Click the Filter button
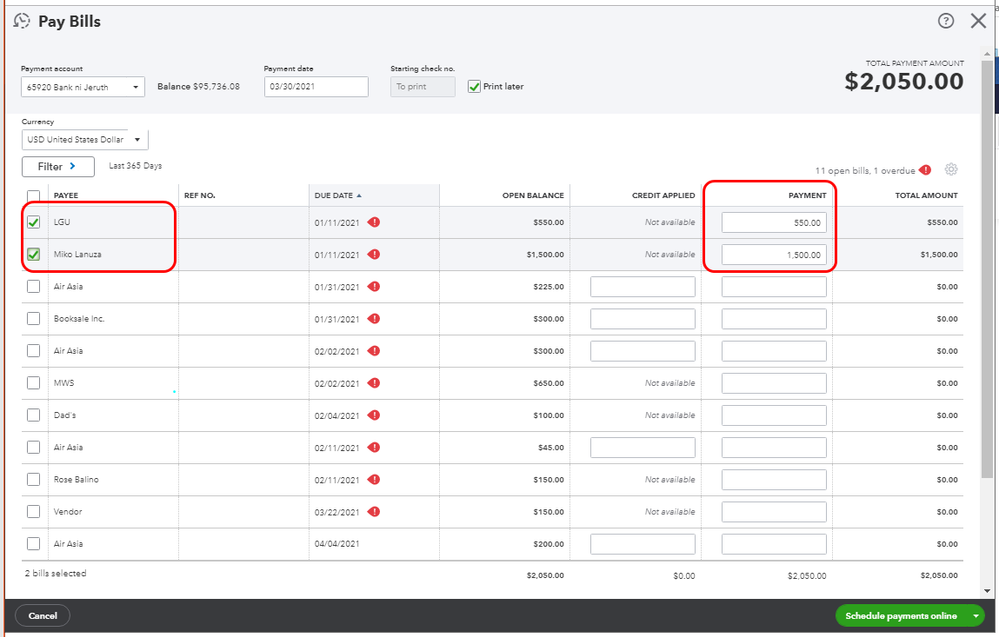This screenshot has height=637, width=999. (x=58, y=166)
